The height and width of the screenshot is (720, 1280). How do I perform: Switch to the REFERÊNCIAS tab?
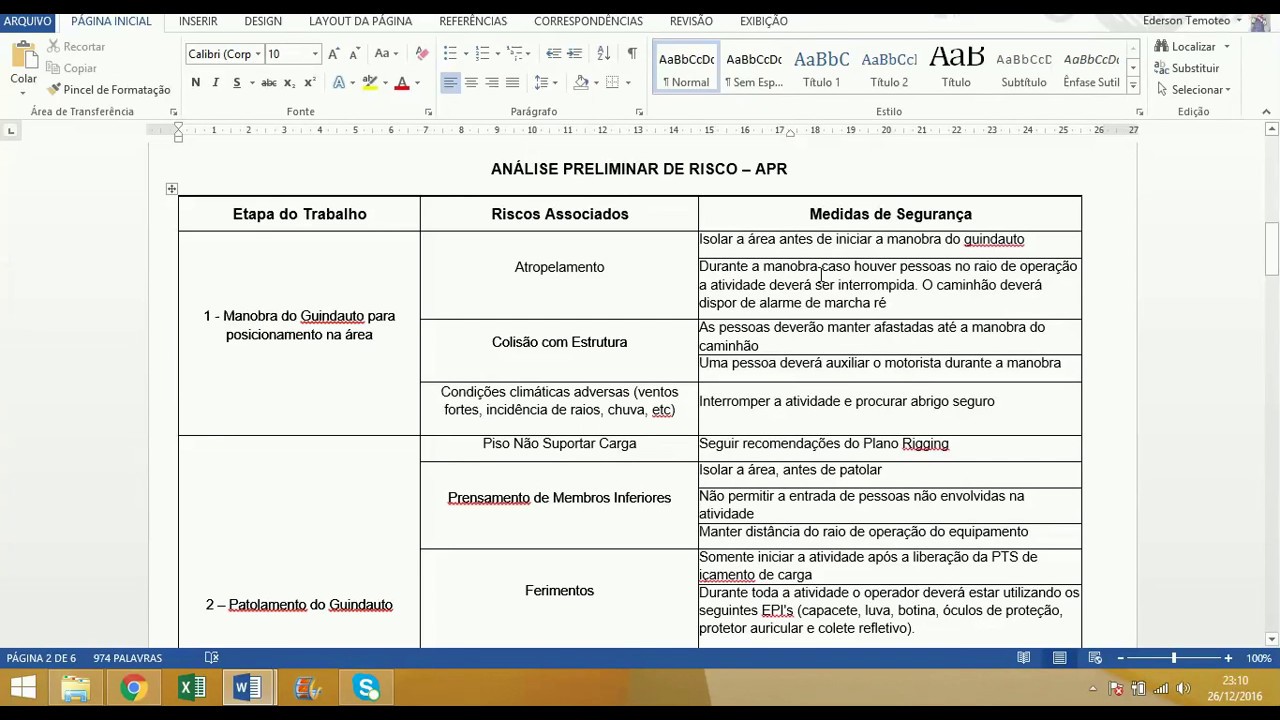(473, 21)
